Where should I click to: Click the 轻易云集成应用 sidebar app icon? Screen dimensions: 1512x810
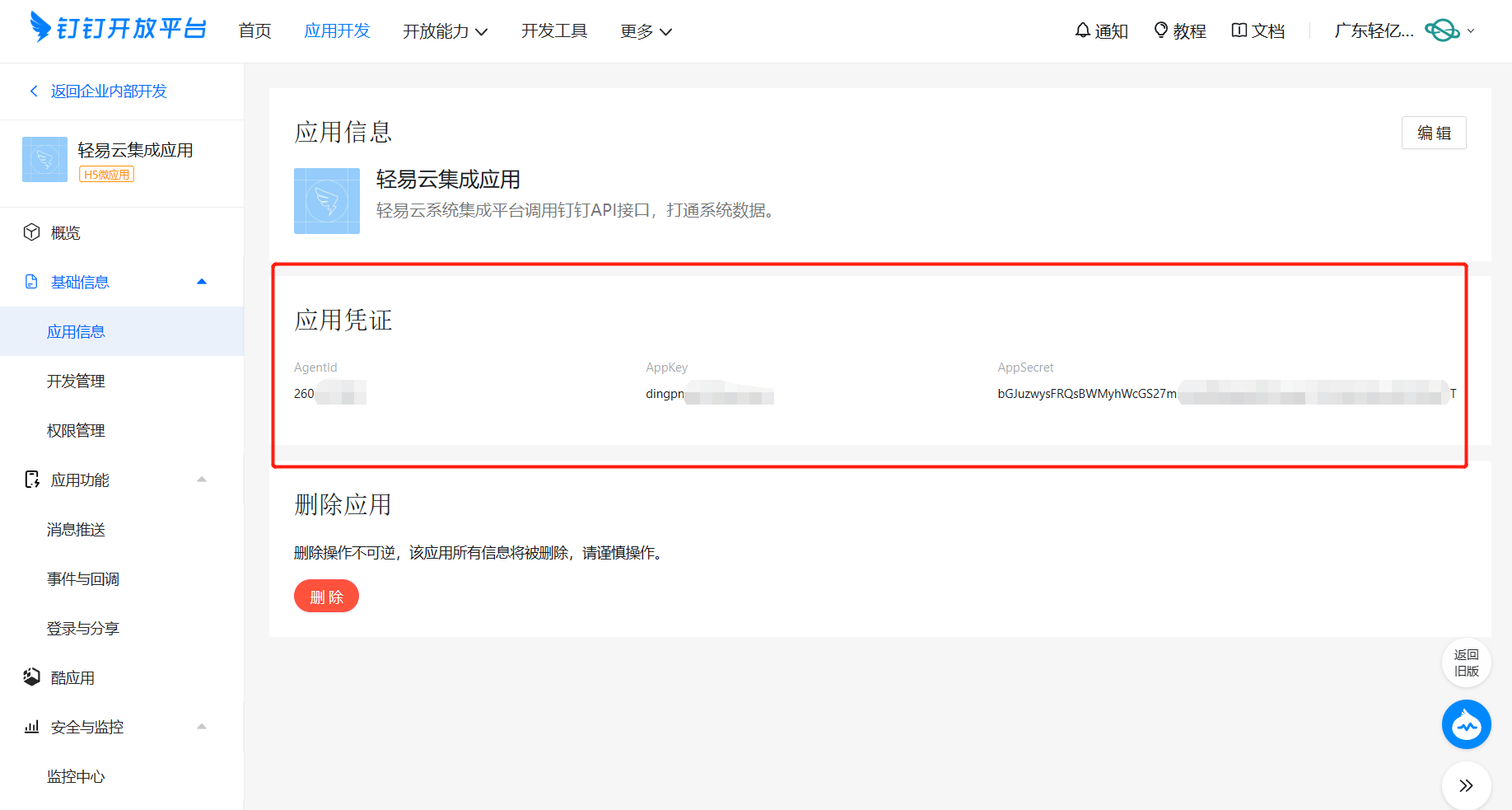(x=44, y=159)
